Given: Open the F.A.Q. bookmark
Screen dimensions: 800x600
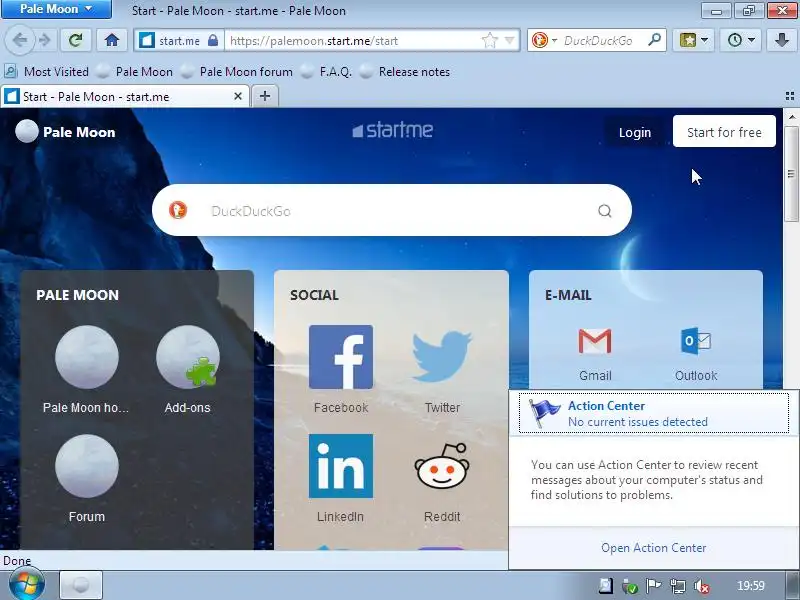Looking at the screenshot, I should click(x=327, y=72).
